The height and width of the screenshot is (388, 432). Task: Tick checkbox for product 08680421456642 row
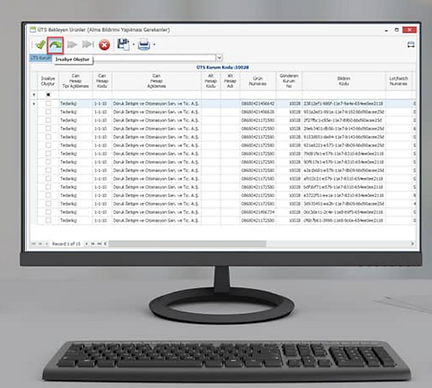pyautogui.click(x=48, y=104)
